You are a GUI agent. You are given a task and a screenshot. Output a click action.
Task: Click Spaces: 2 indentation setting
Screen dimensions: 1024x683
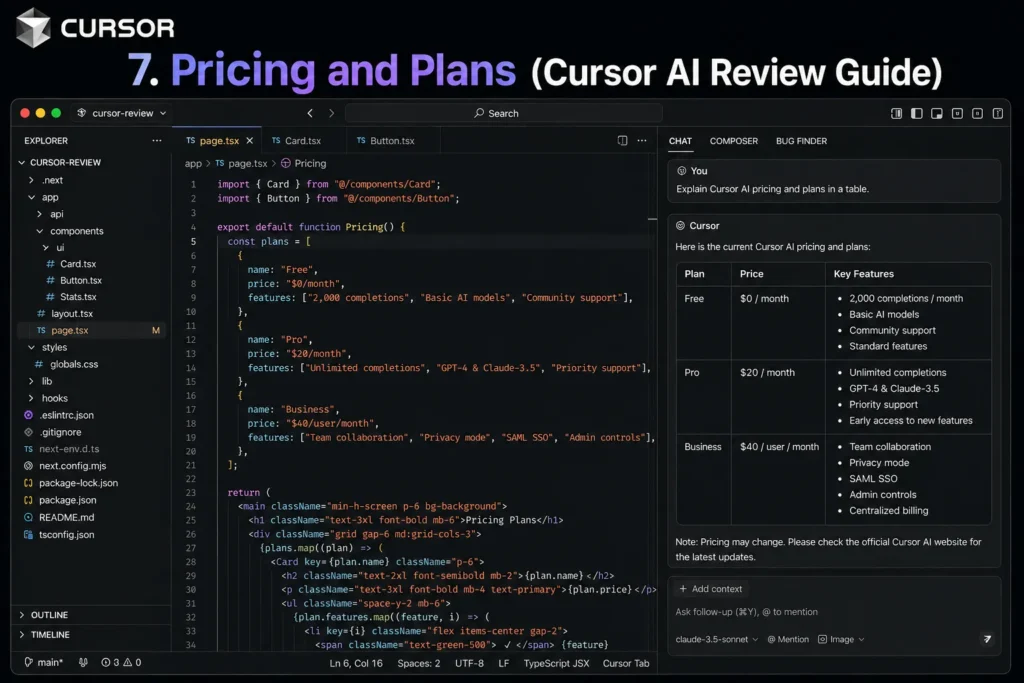pos(419,663)
